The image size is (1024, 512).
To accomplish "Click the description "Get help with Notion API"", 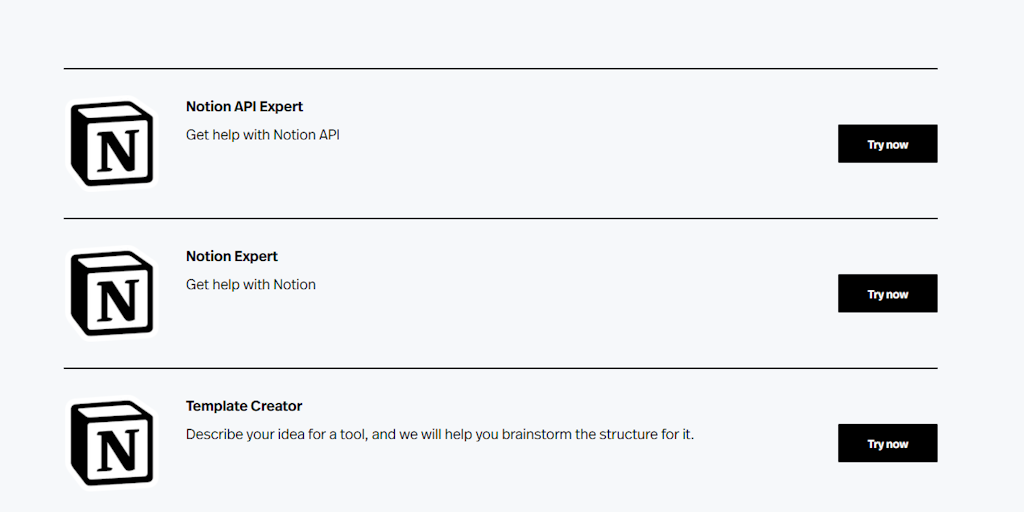I will pos(262,135).
